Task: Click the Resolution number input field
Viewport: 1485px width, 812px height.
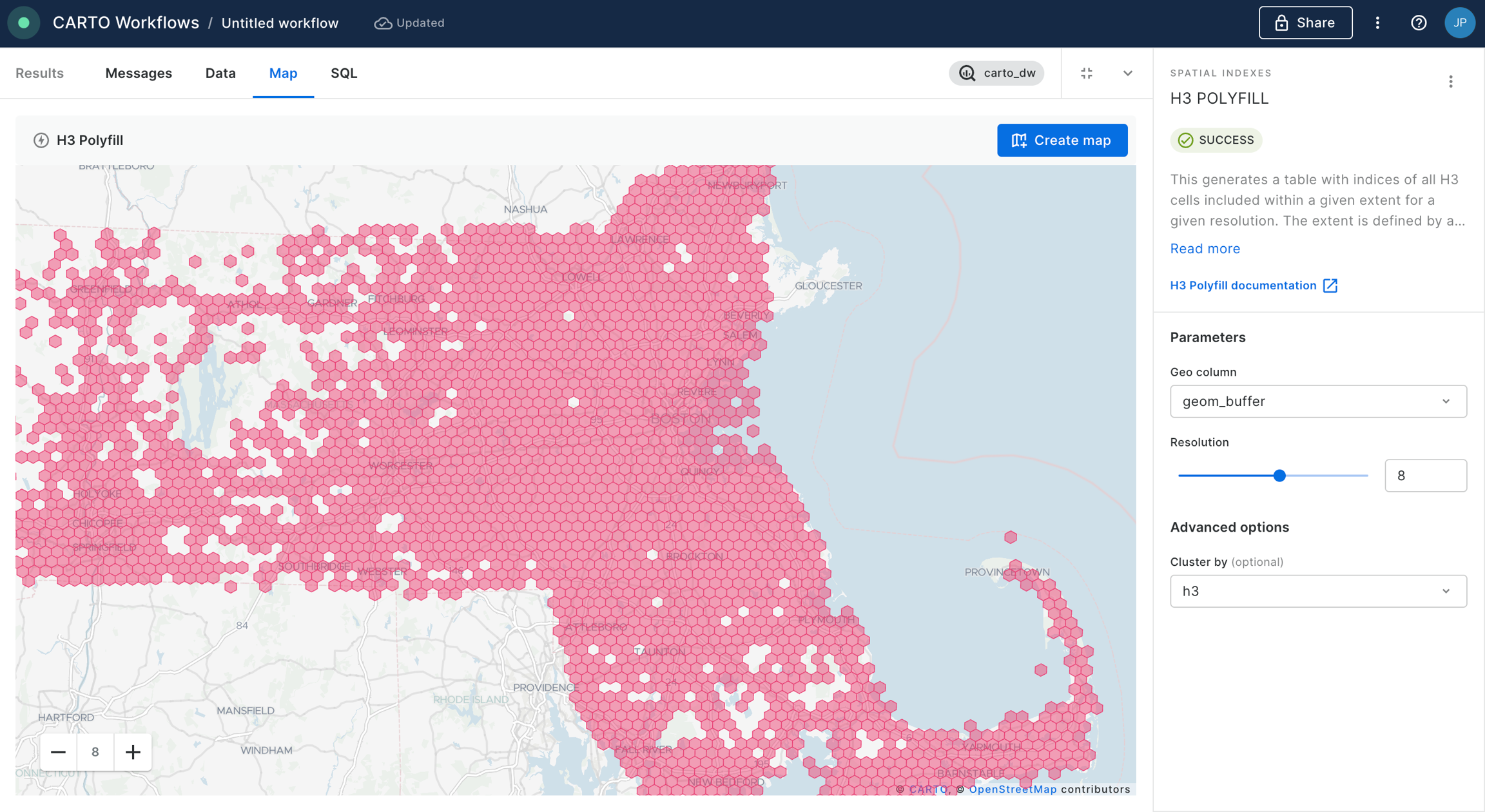Action: click(1425, 476)
